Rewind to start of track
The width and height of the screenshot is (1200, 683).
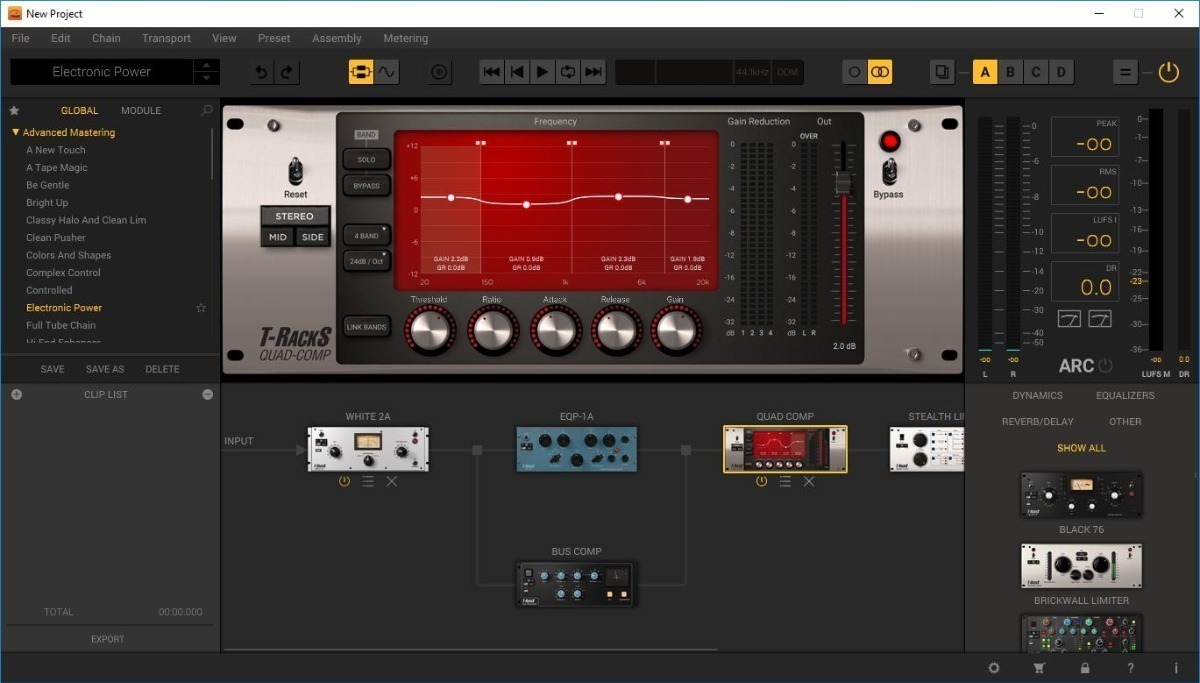[x=491, y=72]
